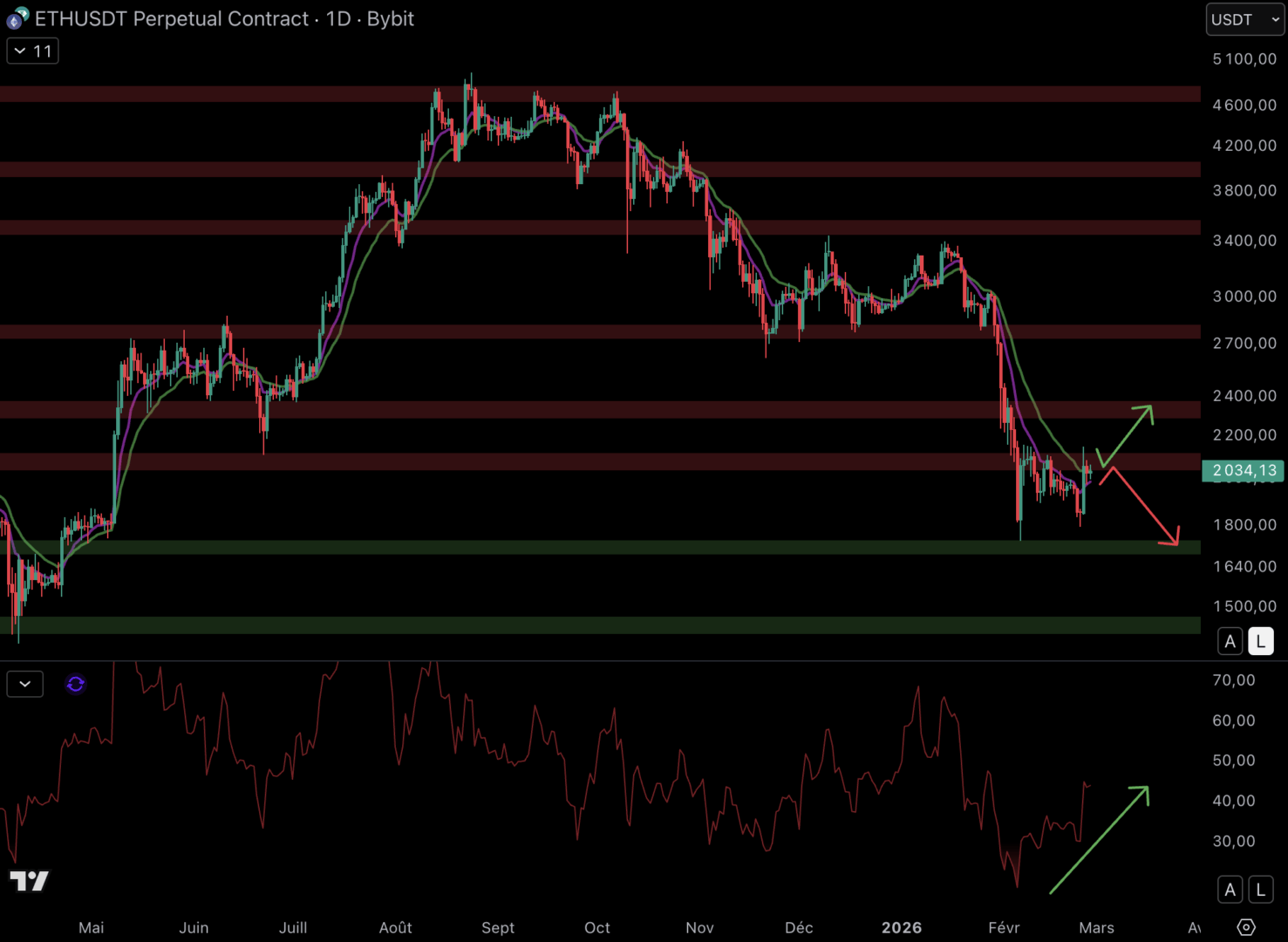The width and height of the screenshot is (1288, 942).
Task: Click the Mars label on the time axis
Action: [1096, 927]
